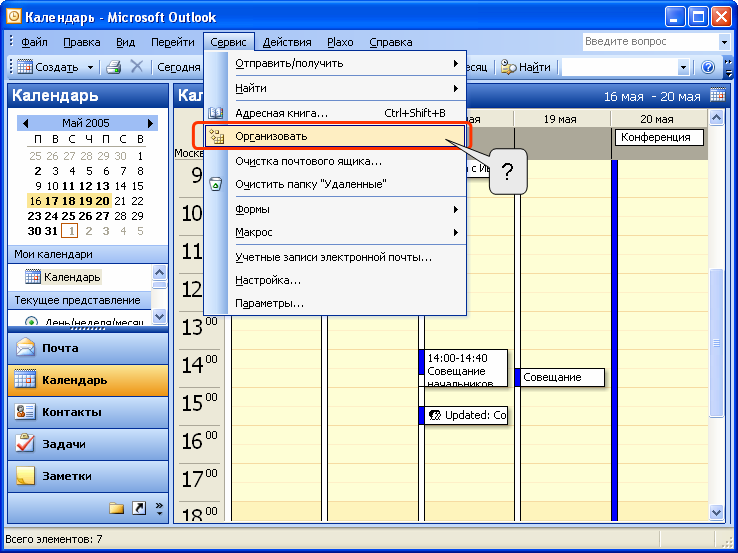Click the 19 мая day header
This screenshot has width=738, height=553.
point(560,119)
